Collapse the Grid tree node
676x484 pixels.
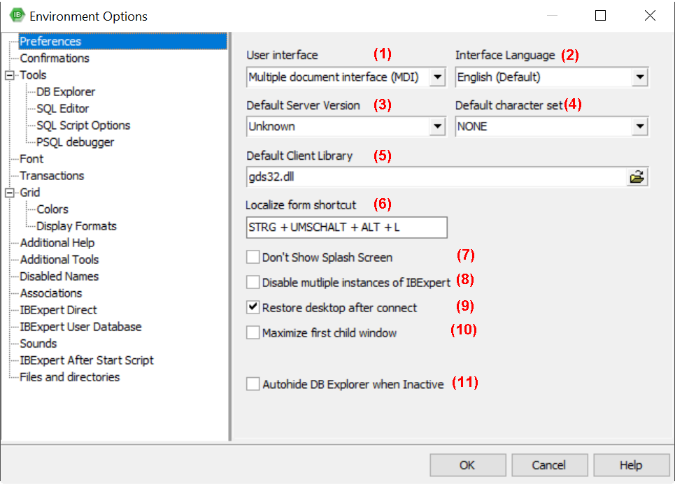(10, 193)
